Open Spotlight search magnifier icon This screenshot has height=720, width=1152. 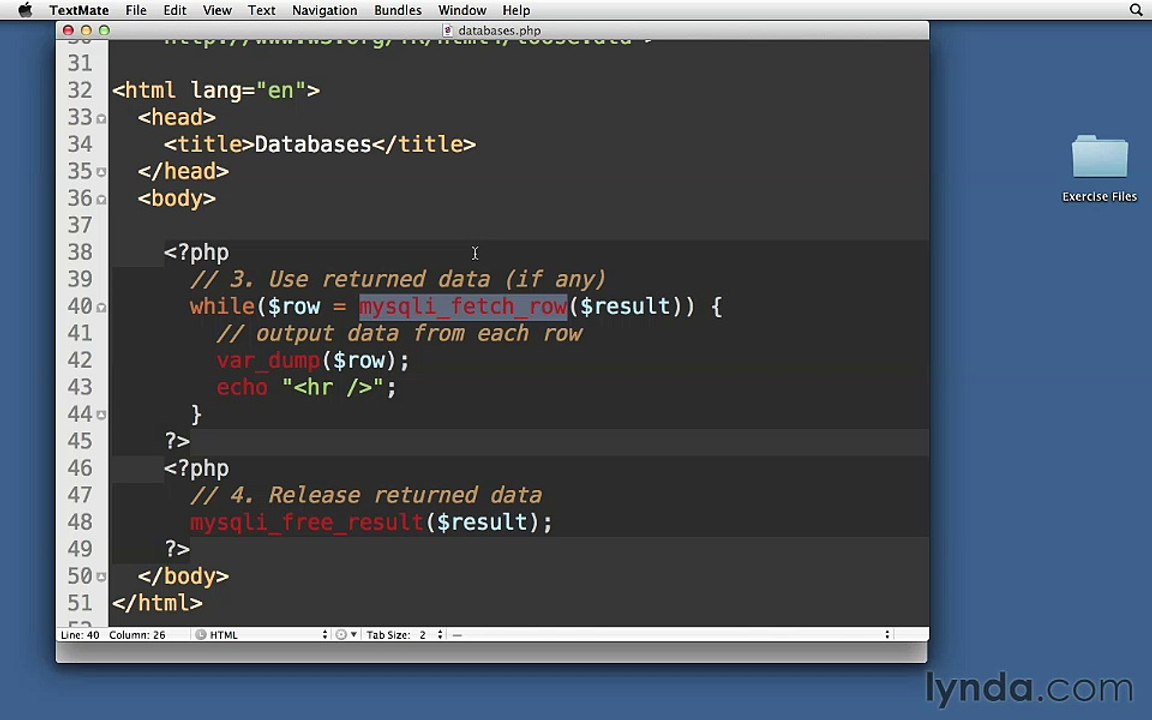click(x=1136, y=10)
